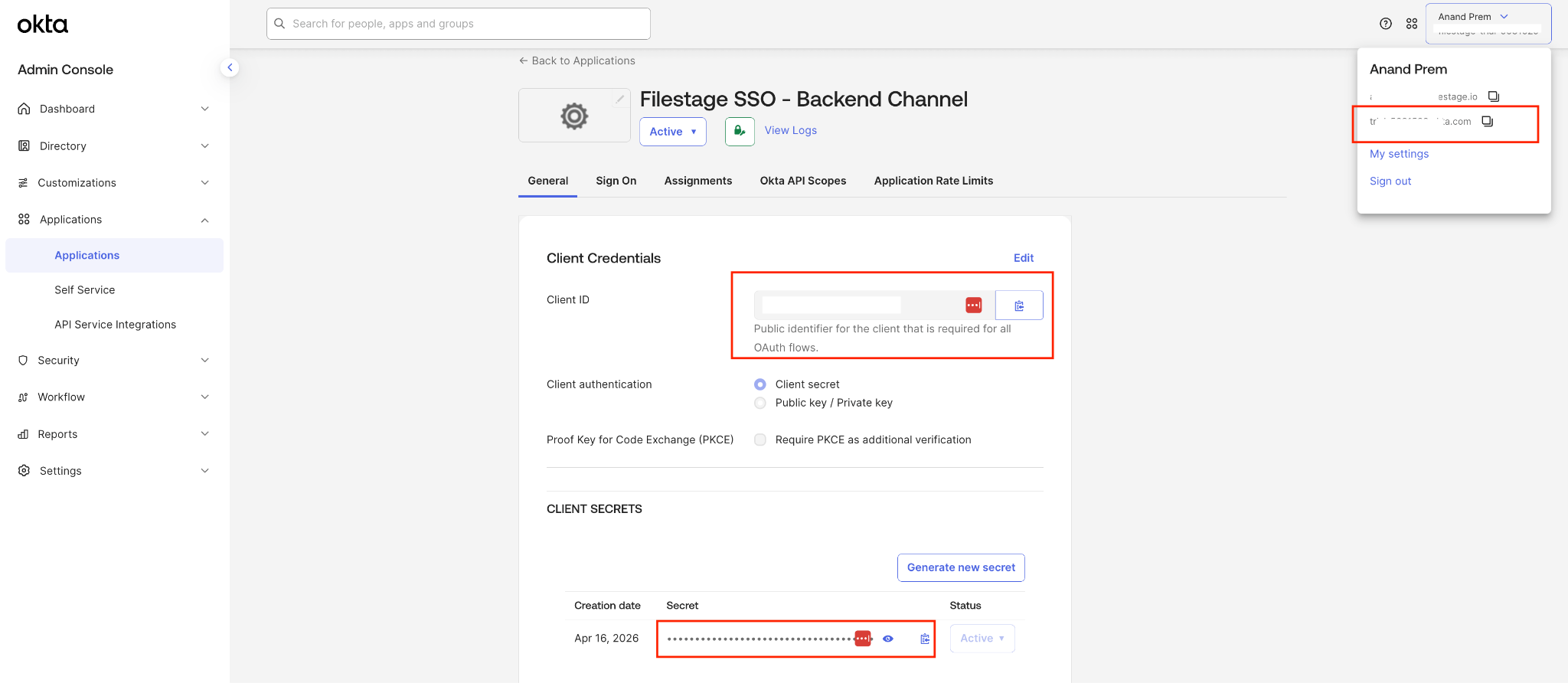Open the Active status dropdown near title
This screenshot has height=683, width=1568.
pyautogui.click(x=673, y=131)
